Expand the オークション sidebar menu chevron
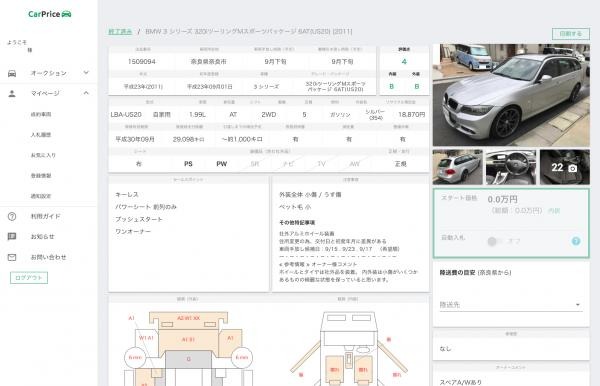Screen dimensions: 600x386 coord(86,73)
